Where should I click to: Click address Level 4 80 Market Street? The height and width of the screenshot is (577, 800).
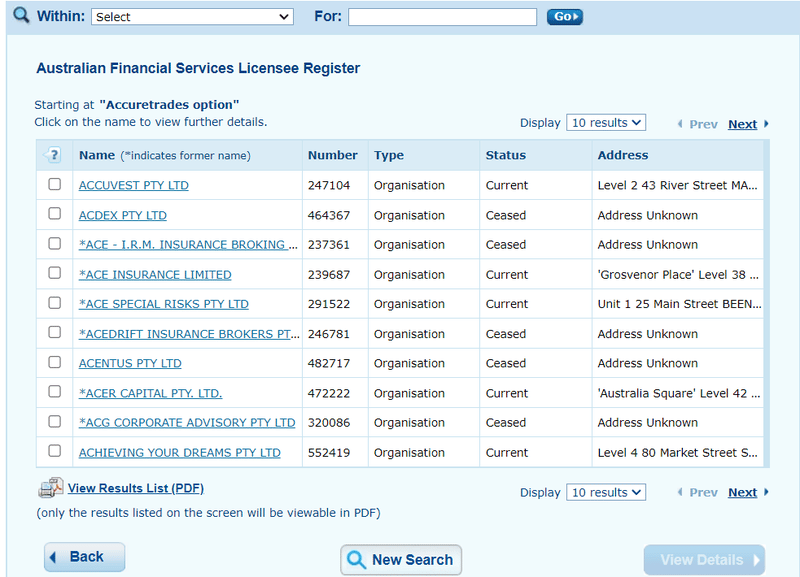(x=678, y=453)
